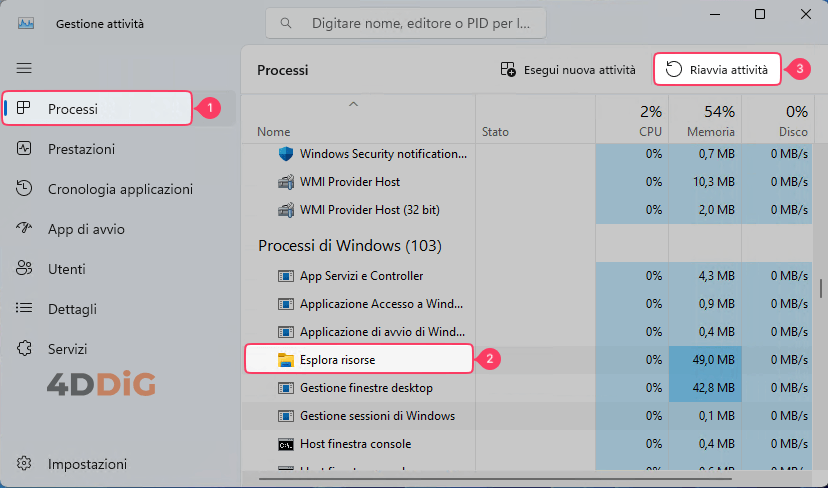This screenshot has height=488, width=828.
Task: Open App di avvio page
Action: [119, 229]
